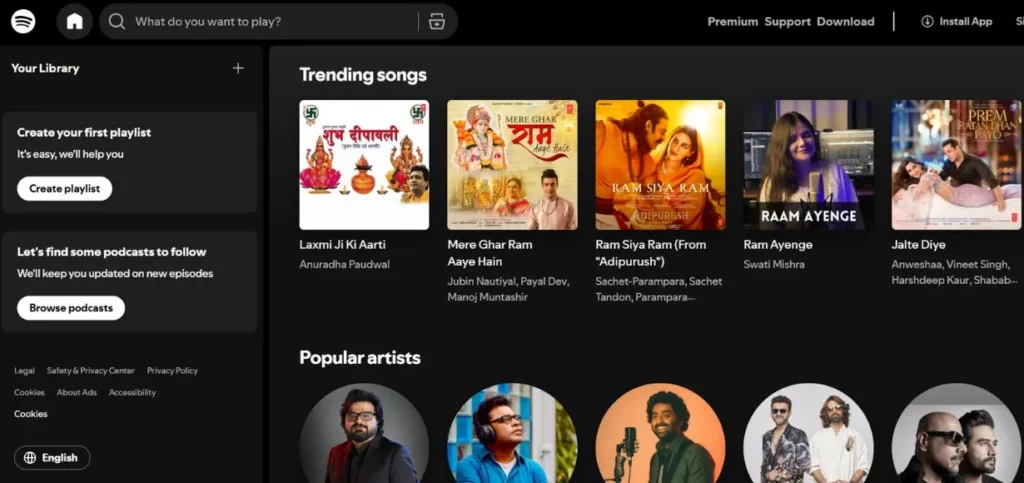Open artists text starting with Sachet-Parampara
Image resolution: width=1024 pixels, height=483 pixels.
(x=659, y=289)
